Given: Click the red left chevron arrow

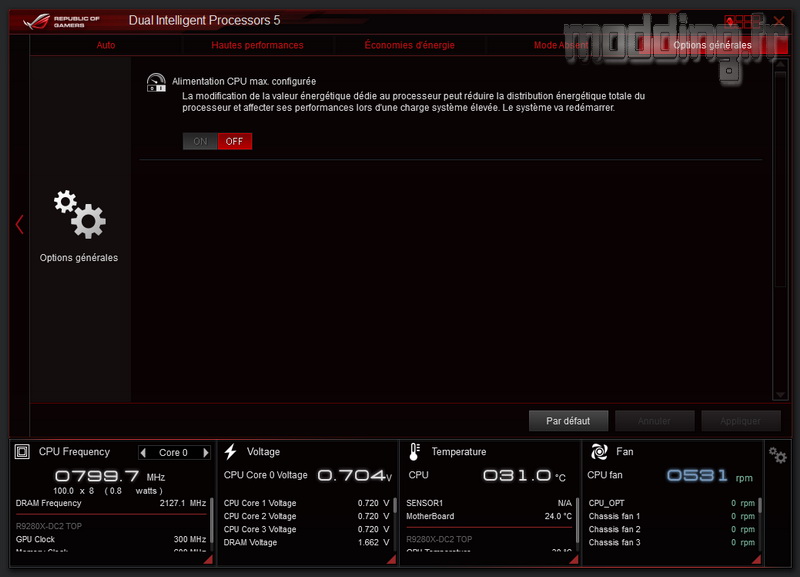Looking at the screenshot, I should click(19, 224).
